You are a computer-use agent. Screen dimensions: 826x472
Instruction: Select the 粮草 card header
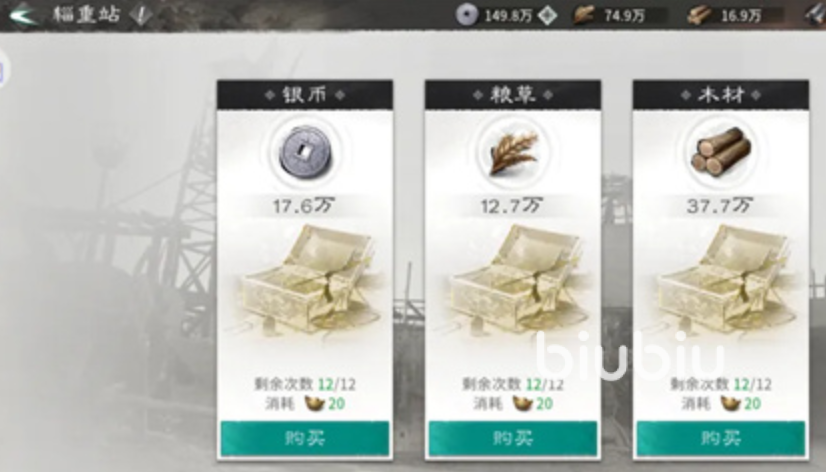pos(513,95)
